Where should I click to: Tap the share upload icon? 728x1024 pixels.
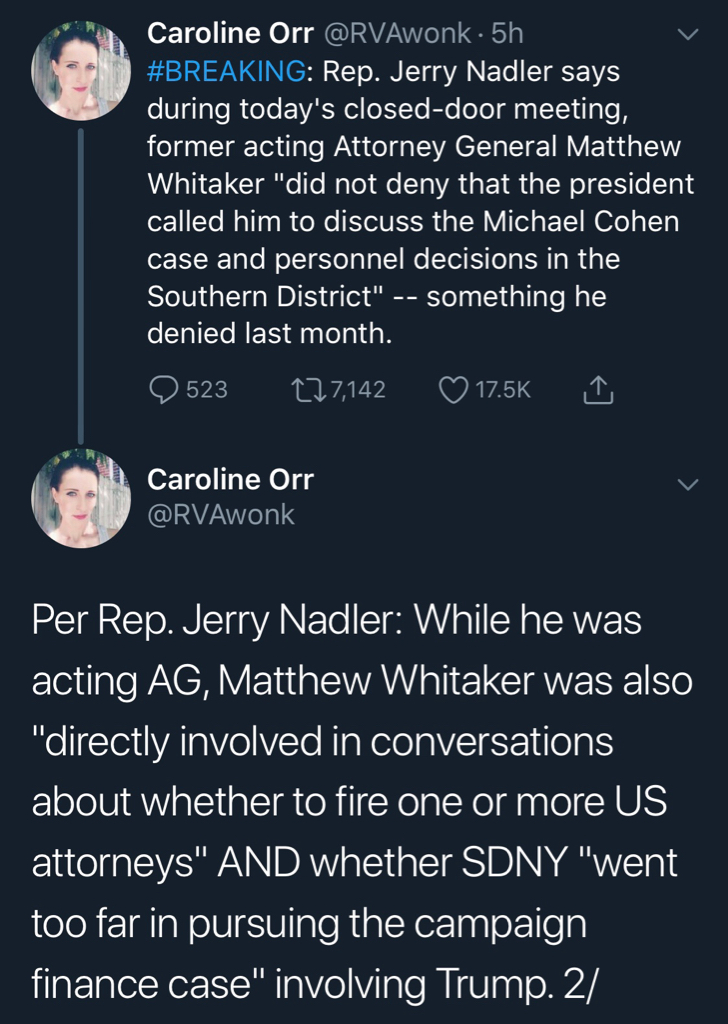point(597,391)
